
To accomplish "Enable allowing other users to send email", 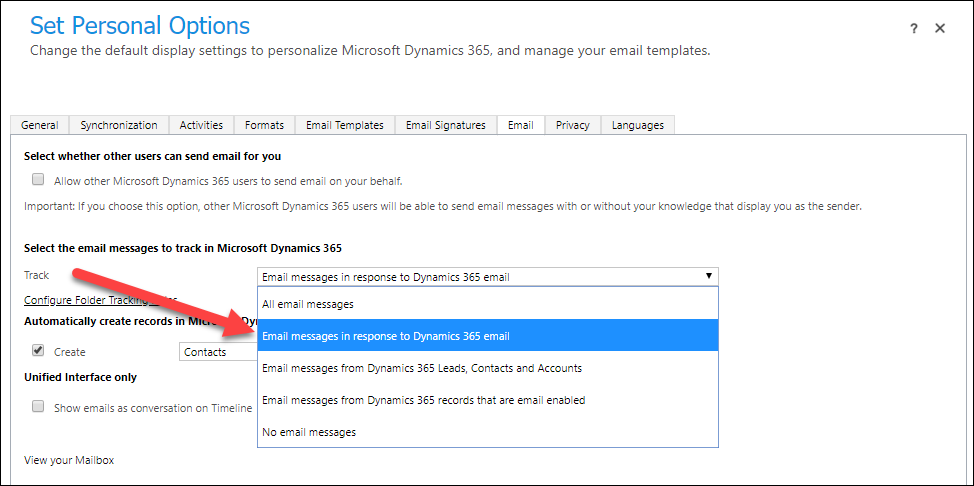I will point(38,180).
